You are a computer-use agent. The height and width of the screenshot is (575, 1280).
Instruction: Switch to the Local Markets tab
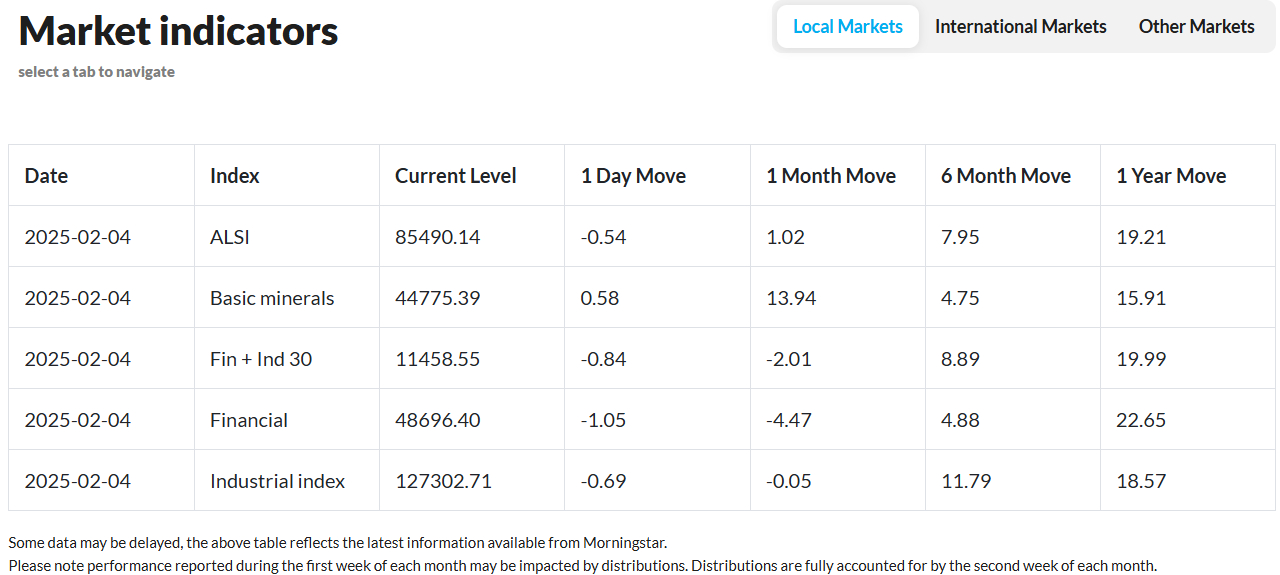click(x=848, y=27)
